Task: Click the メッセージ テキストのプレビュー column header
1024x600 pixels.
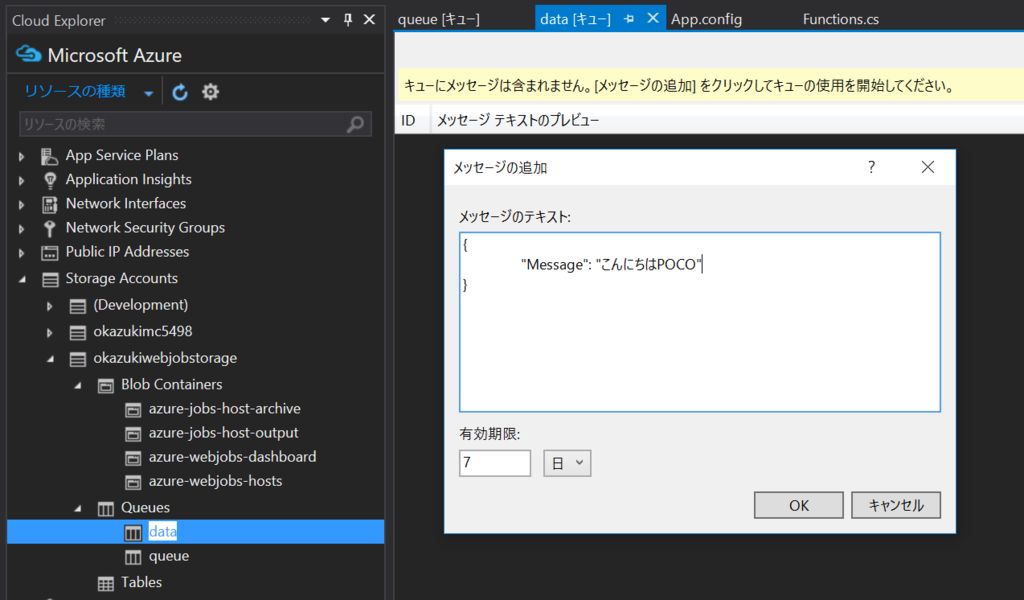Action: tap(518, 120)
